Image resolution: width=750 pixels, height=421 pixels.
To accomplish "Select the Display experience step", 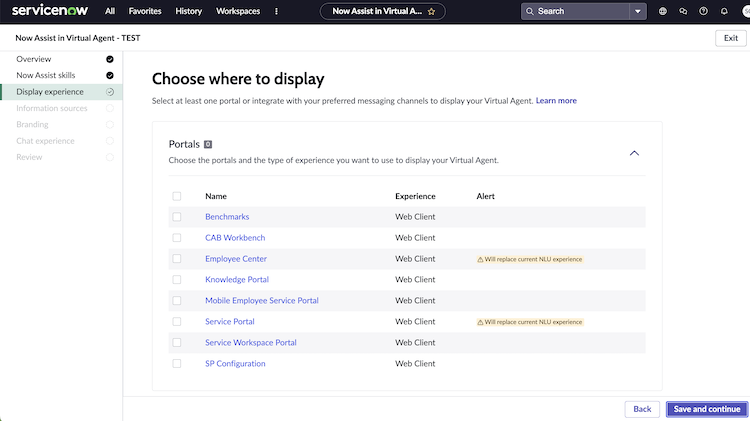I will [61, 92].
